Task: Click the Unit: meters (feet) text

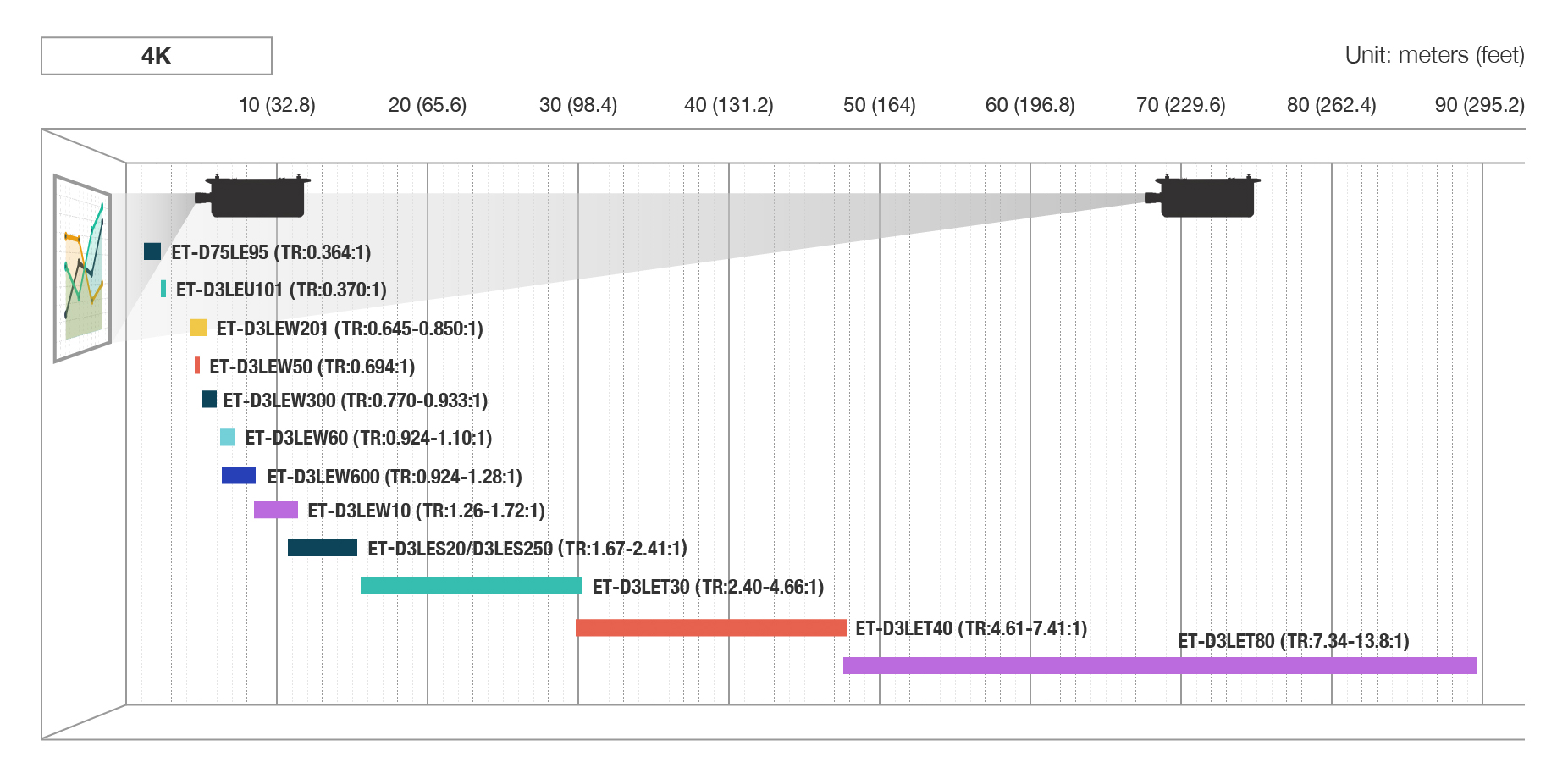Action: tap(1435, 55)
